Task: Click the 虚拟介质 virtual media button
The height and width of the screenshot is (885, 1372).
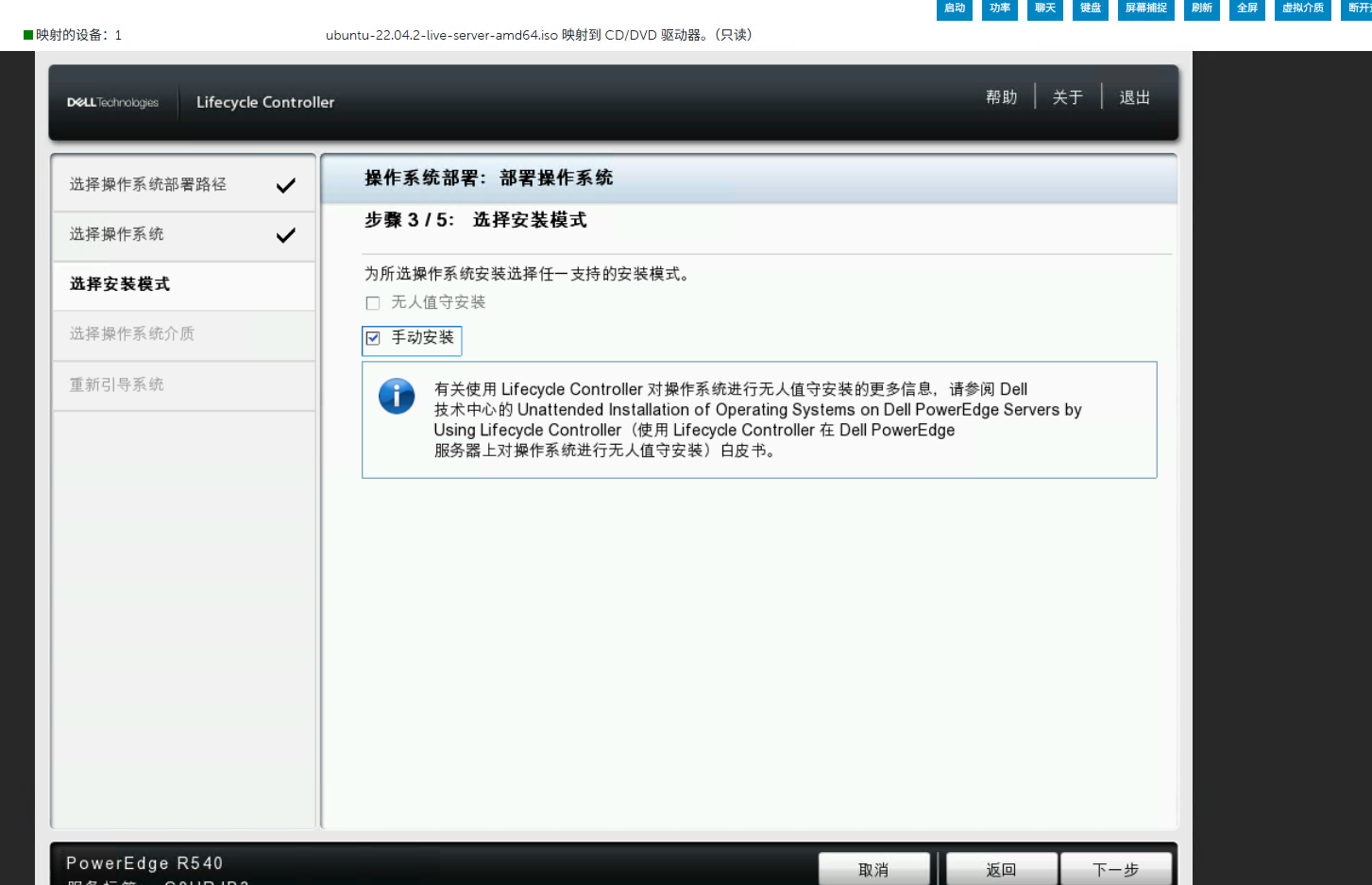Action: point(1302,9)
